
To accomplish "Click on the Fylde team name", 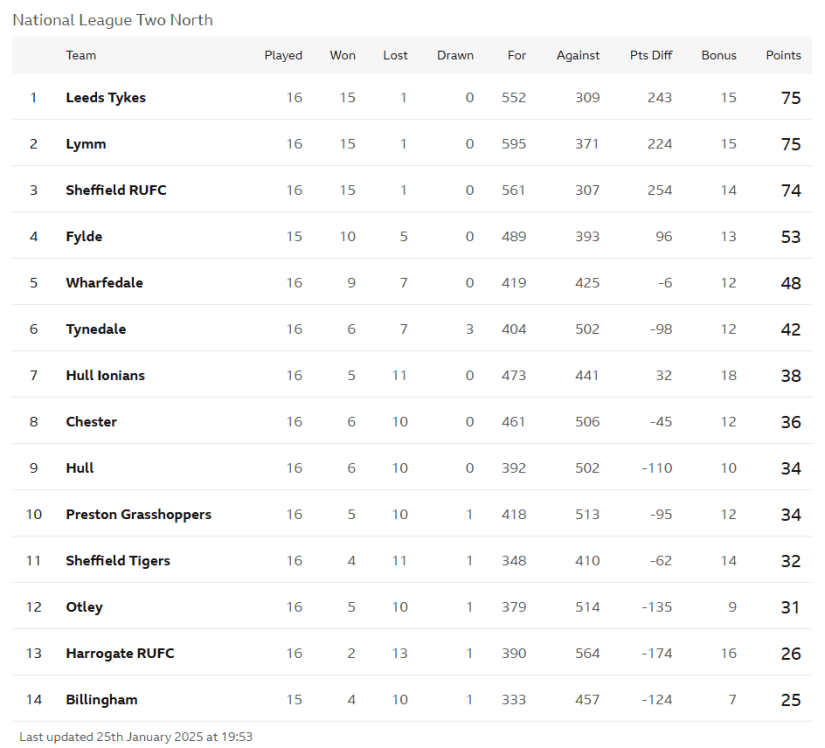I will tap(84, 236).
